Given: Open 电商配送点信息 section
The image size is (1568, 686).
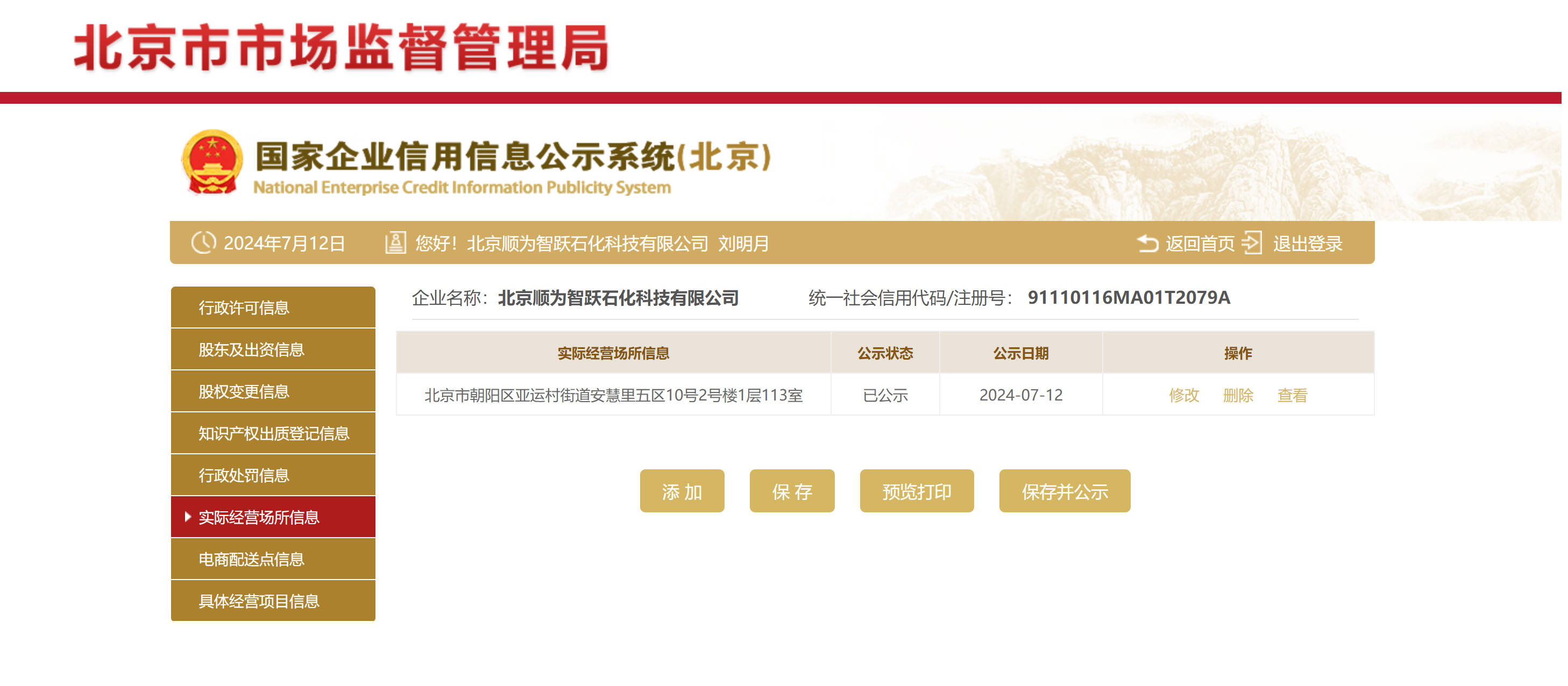Looking at the screenshot, I should tap(273, 559).
